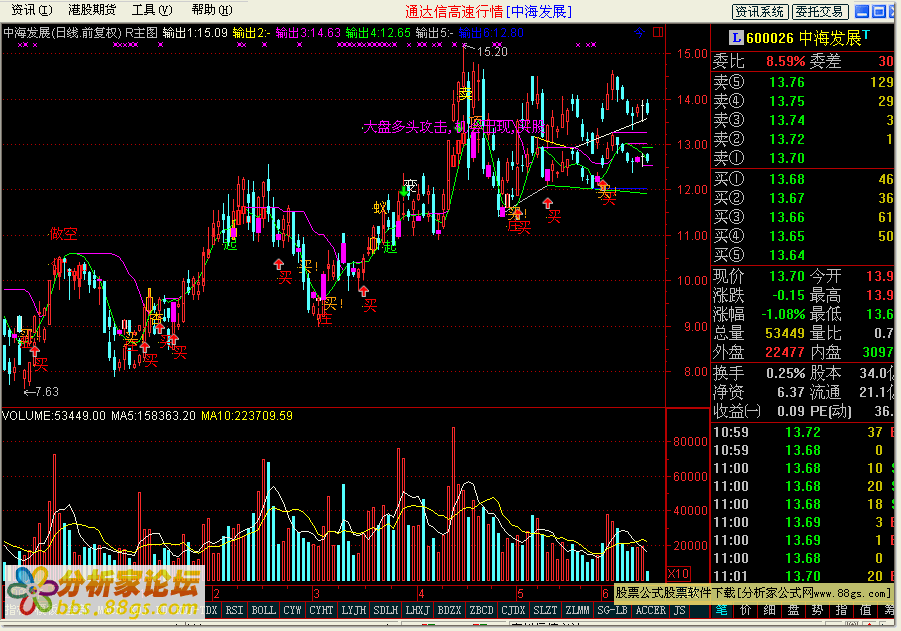The width and height of the screenshot is (901, 631).
Task: Open the 港股期货 menu
Action: [92, 10]
